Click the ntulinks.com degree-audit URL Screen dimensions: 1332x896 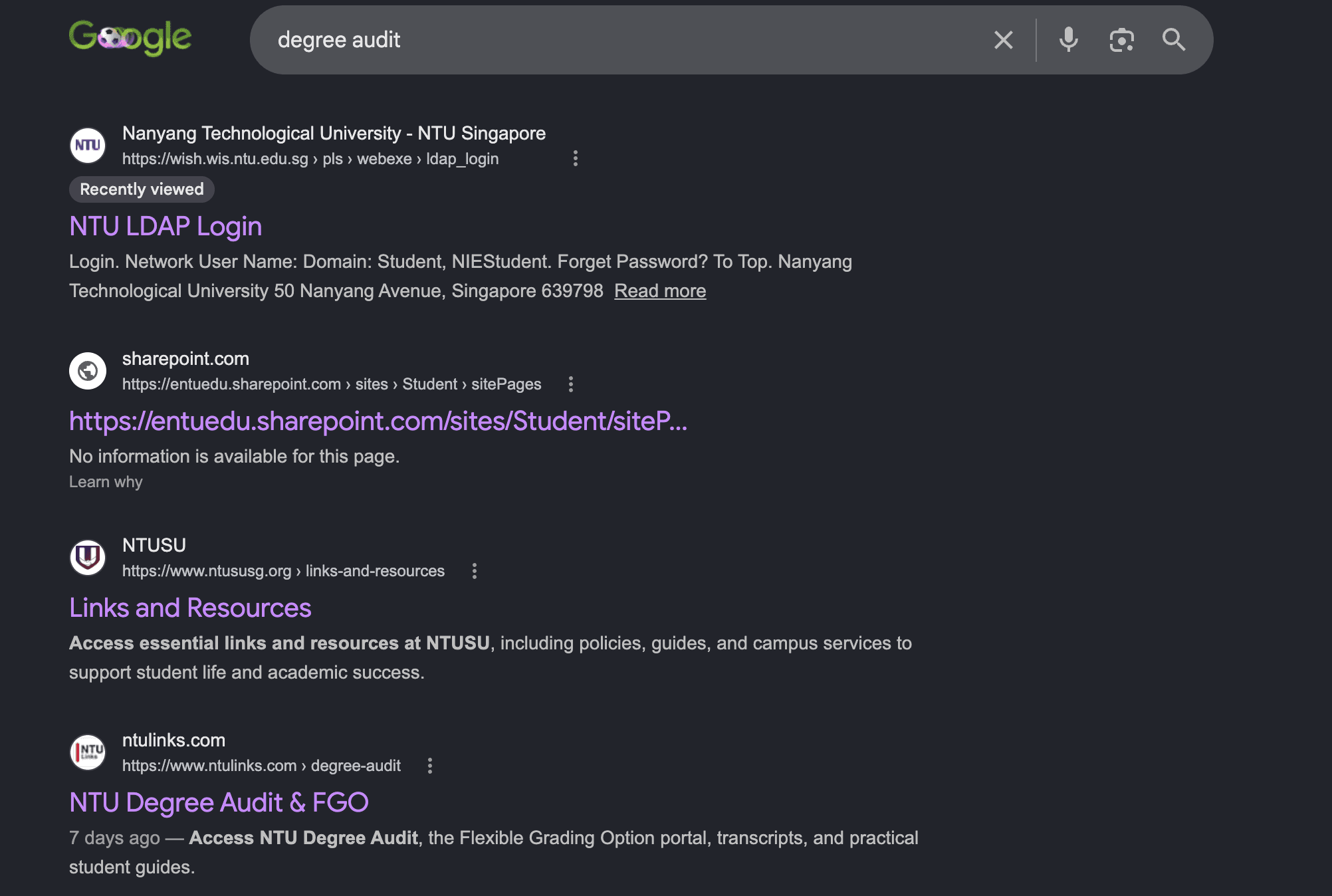coord(261,766)
